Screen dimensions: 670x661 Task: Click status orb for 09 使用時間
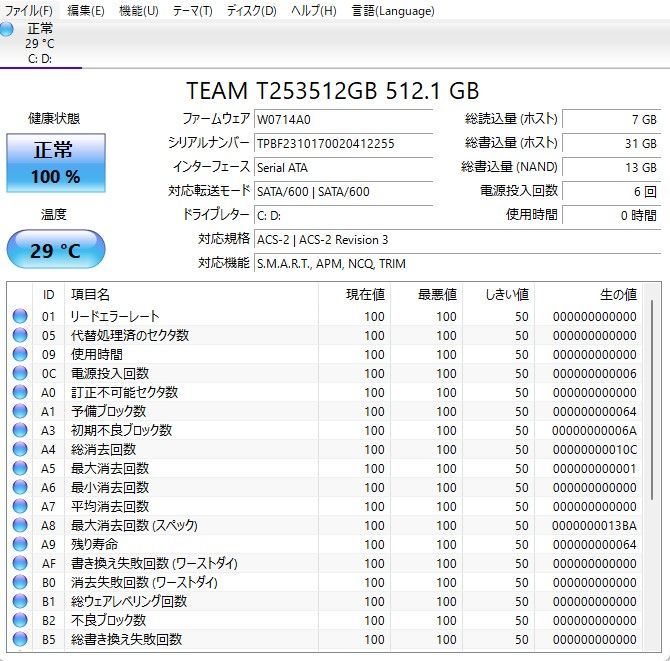tap(20, 354)
